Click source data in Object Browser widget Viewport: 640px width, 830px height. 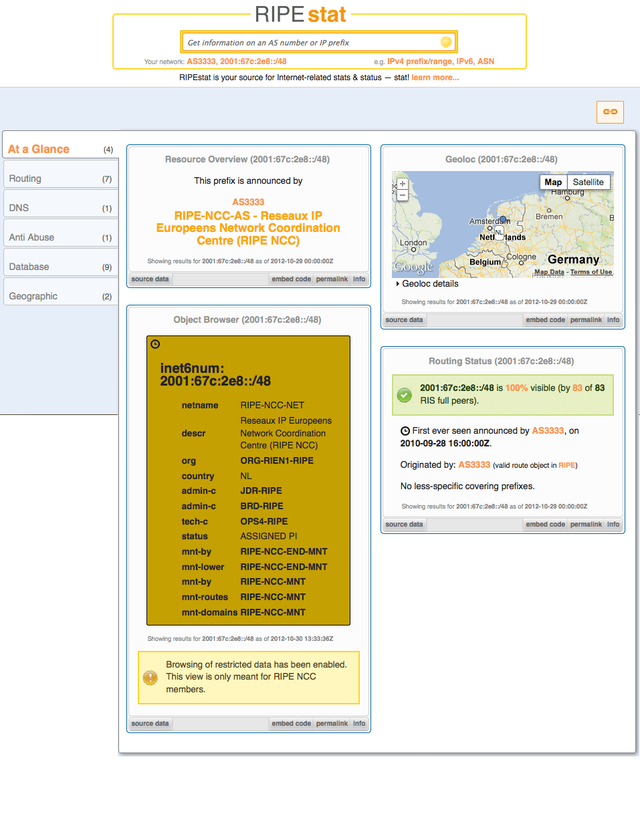[150, 723]
